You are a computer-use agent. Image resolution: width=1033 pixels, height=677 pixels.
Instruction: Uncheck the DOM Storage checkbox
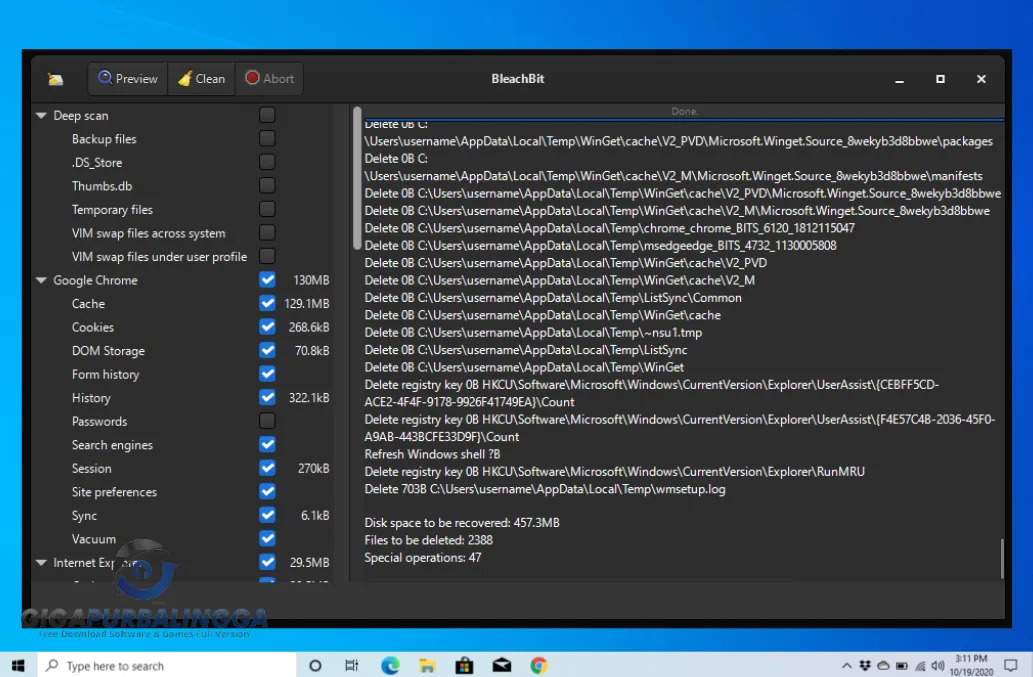click(x=267, y=350)
